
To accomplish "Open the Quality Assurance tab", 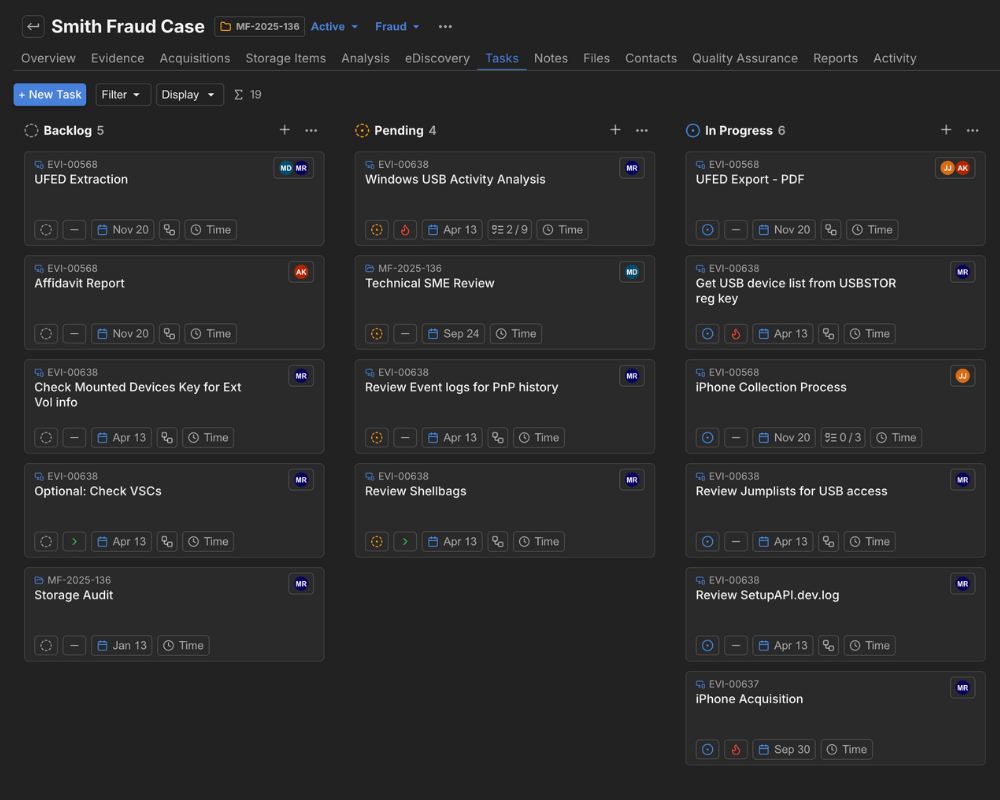I will coord(745,58).
